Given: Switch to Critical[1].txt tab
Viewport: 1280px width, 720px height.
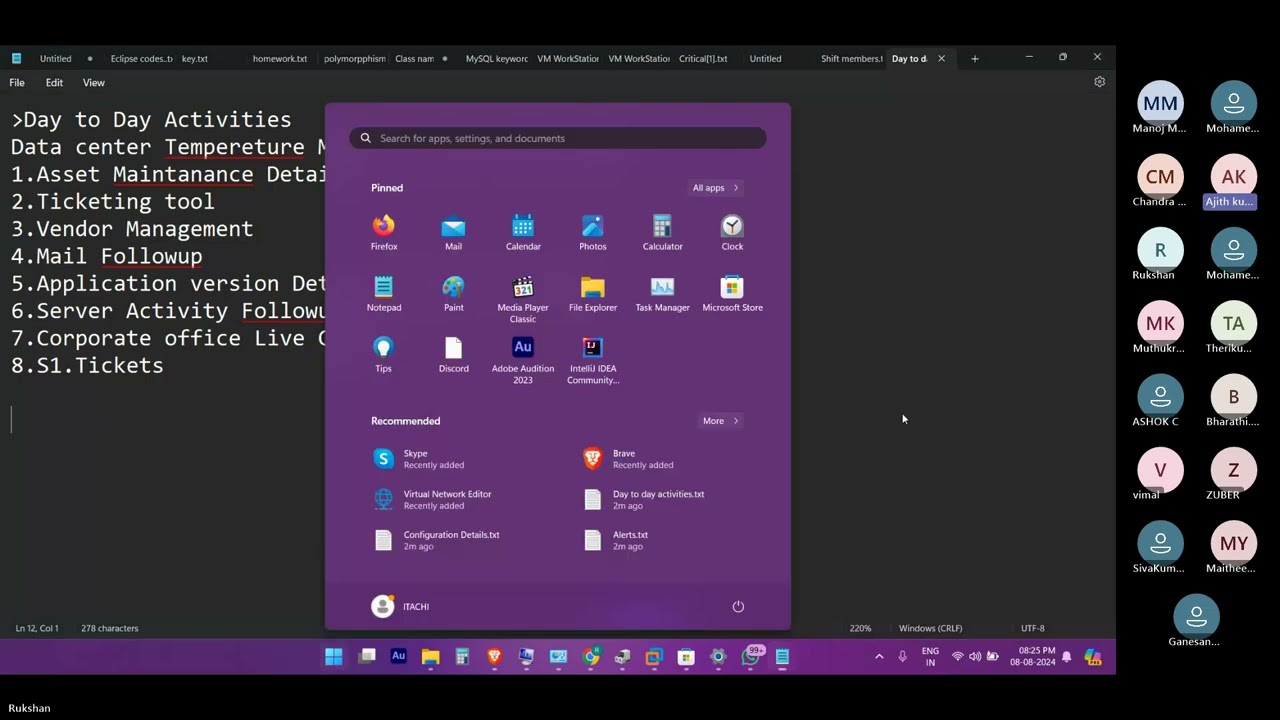Looking at the screenshot, I should (x=703, y=59).
